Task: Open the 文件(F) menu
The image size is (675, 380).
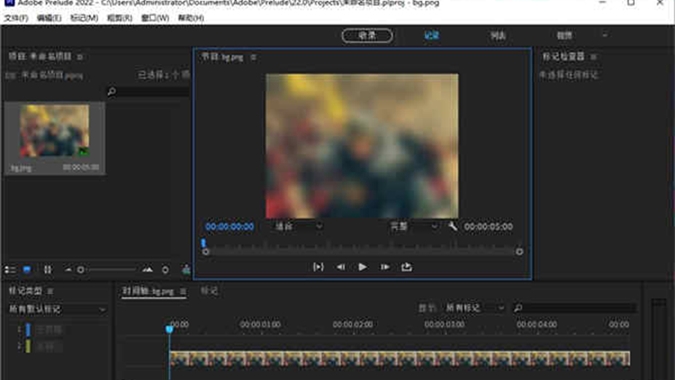Action: [x=16, y=18]
